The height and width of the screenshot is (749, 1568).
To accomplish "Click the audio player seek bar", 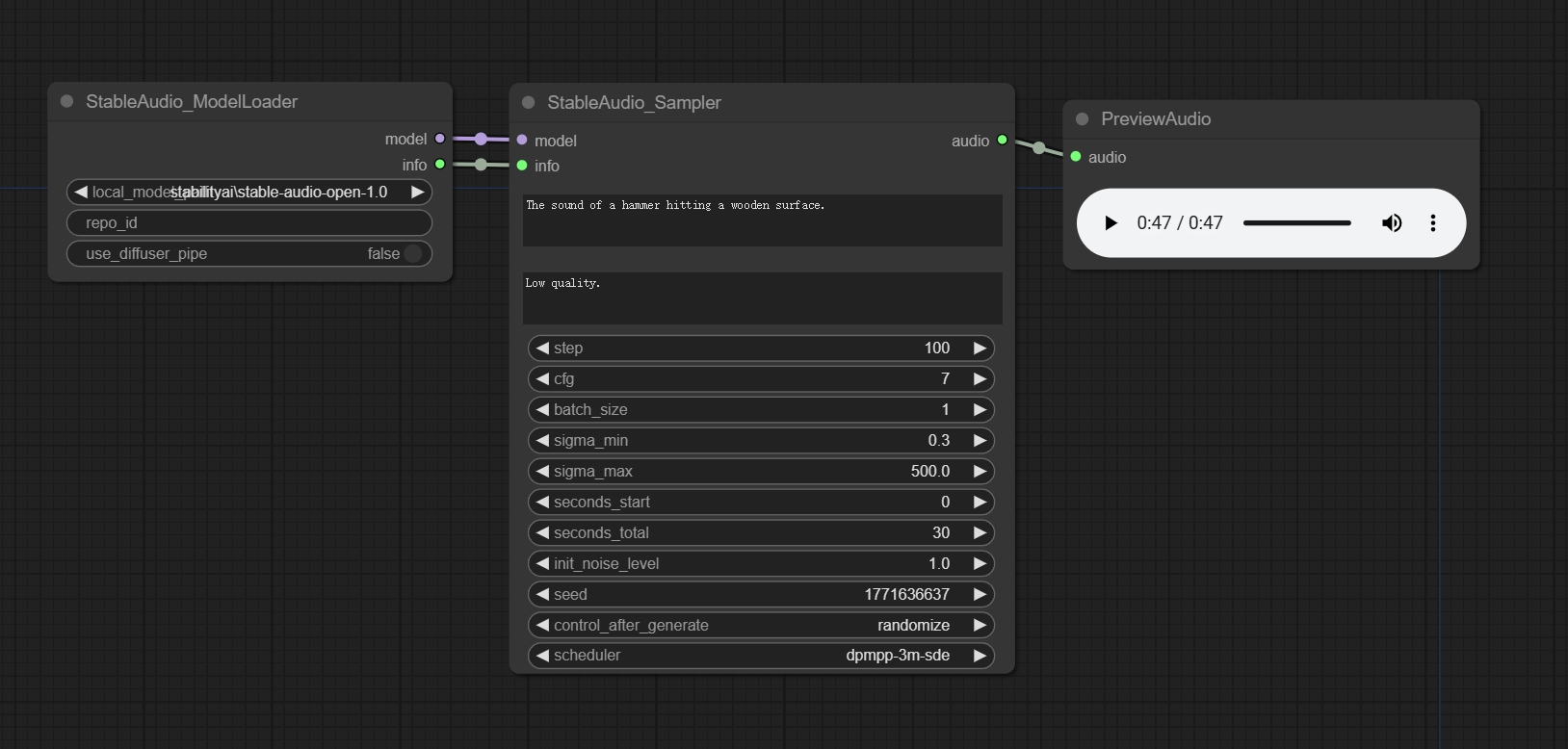I will pos(1296,223).
